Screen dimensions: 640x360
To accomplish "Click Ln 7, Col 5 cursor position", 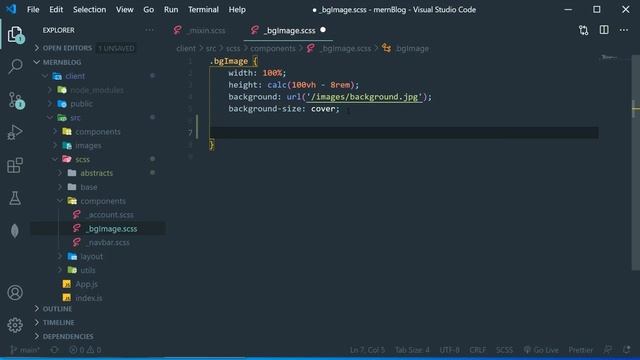I will [367, 350].
